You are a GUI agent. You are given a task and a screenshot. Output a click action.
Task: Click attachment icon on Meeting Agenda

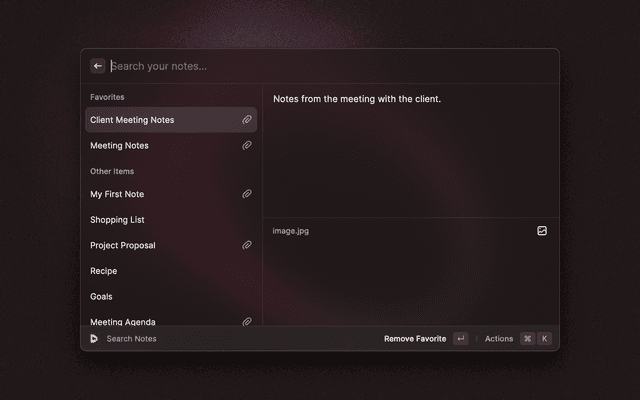246,321
